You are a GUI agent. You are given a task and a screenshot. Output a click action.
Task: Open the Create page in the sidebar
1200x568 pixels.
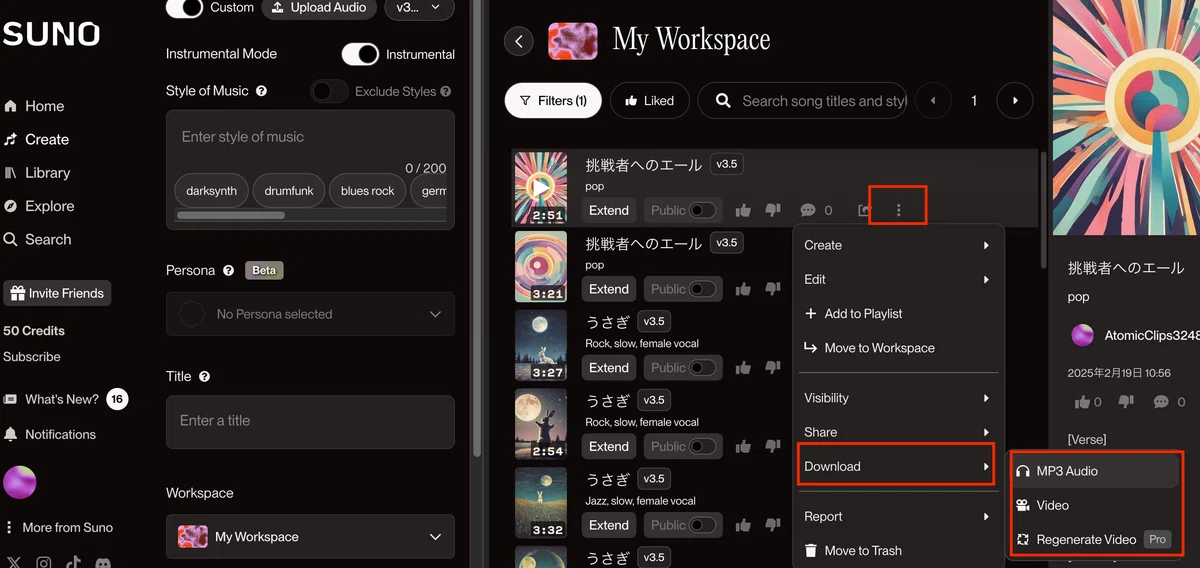pyautogui.click(x=36, y=139)
